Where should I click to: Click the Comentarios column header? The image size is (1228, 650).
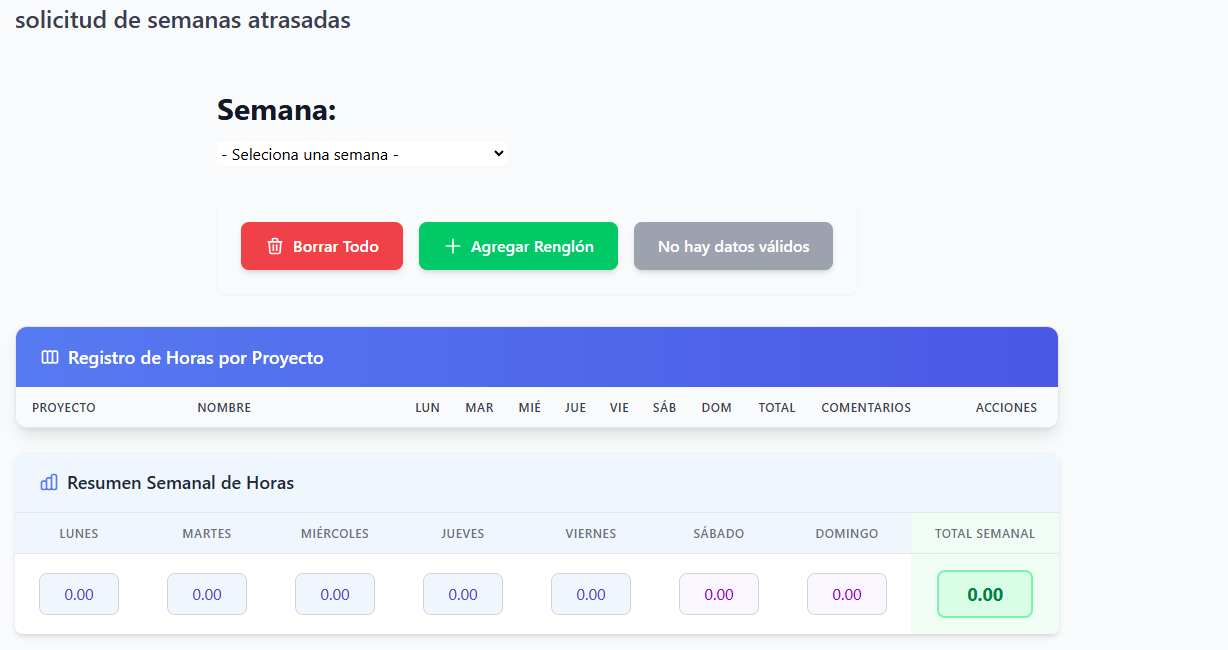(x=866, y=408)
